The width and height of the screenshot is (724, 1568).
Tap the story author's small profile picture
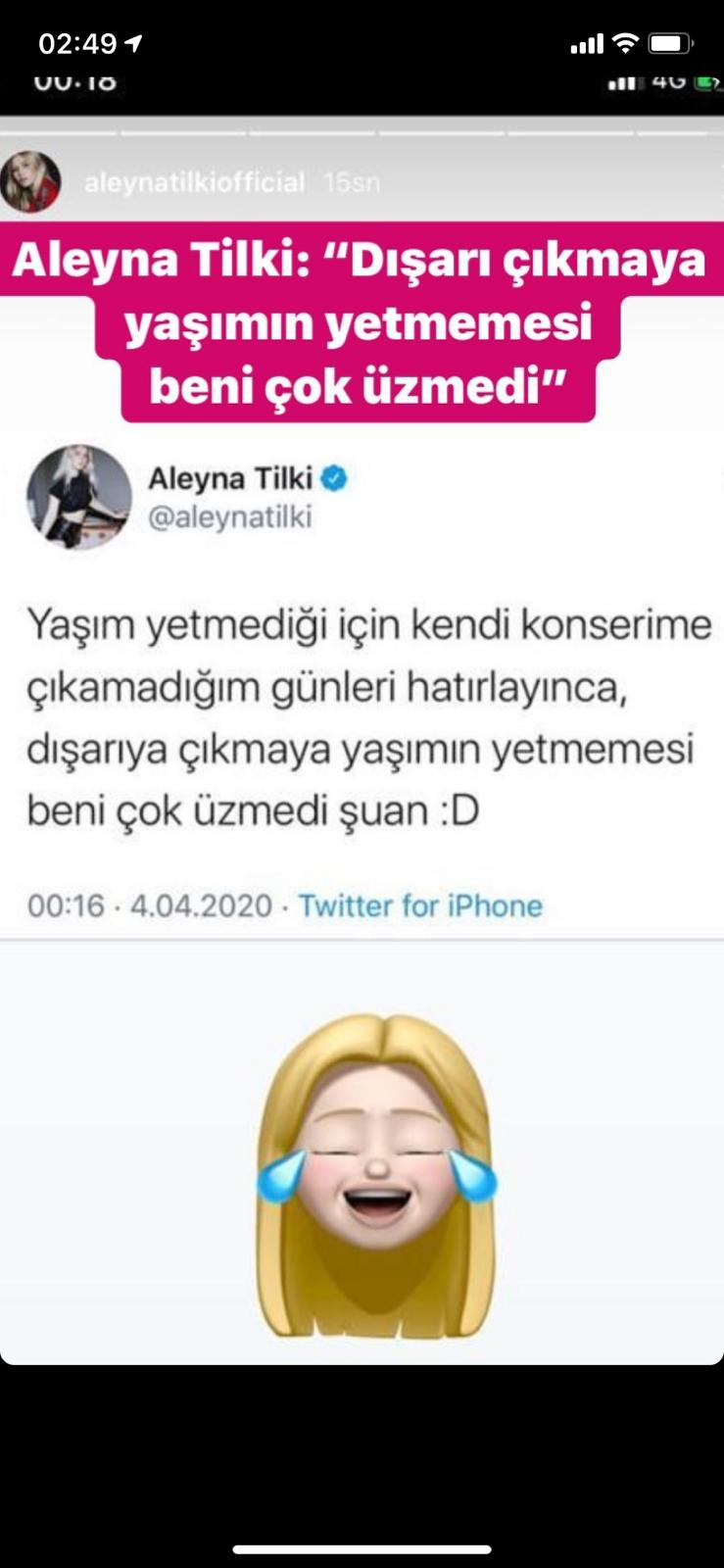click(30, 181)
